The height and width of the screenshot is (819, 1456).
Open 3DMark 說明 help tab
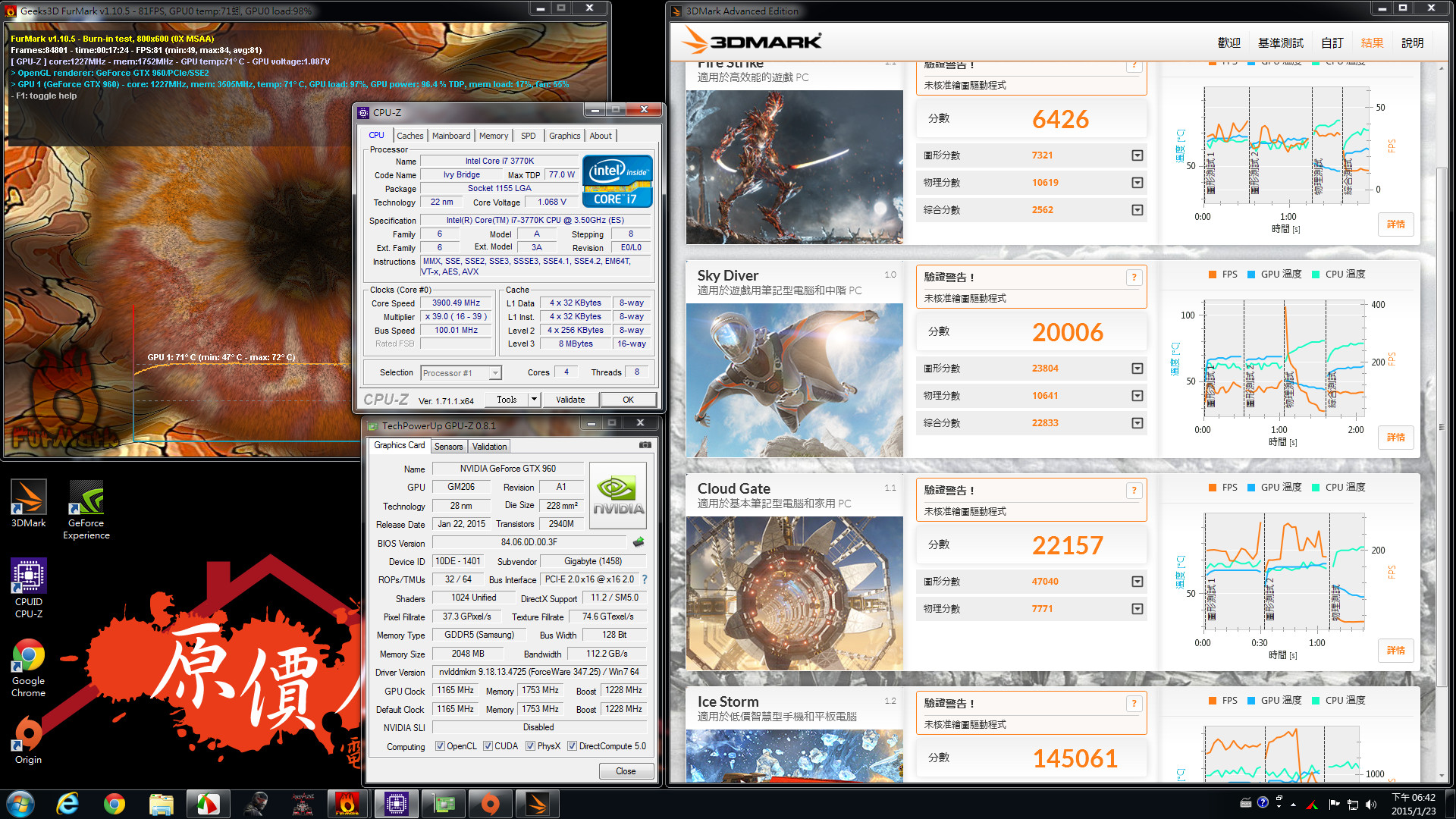coord(1412,43)
